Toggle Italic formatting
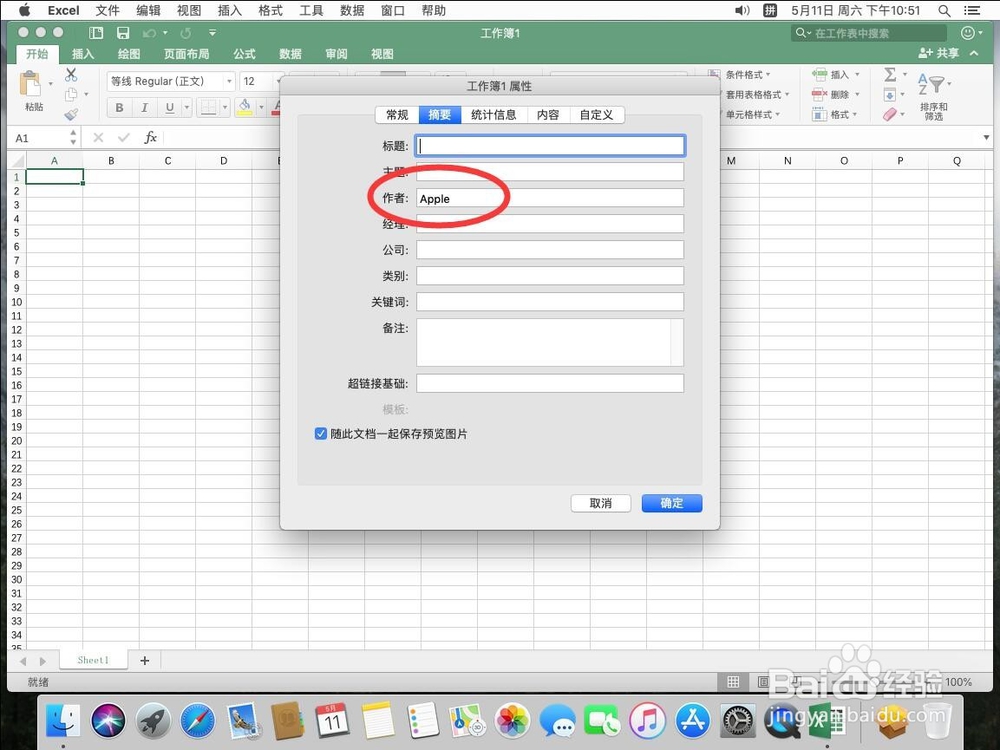This screenshot has width=1000, height=750. [144, 107]
